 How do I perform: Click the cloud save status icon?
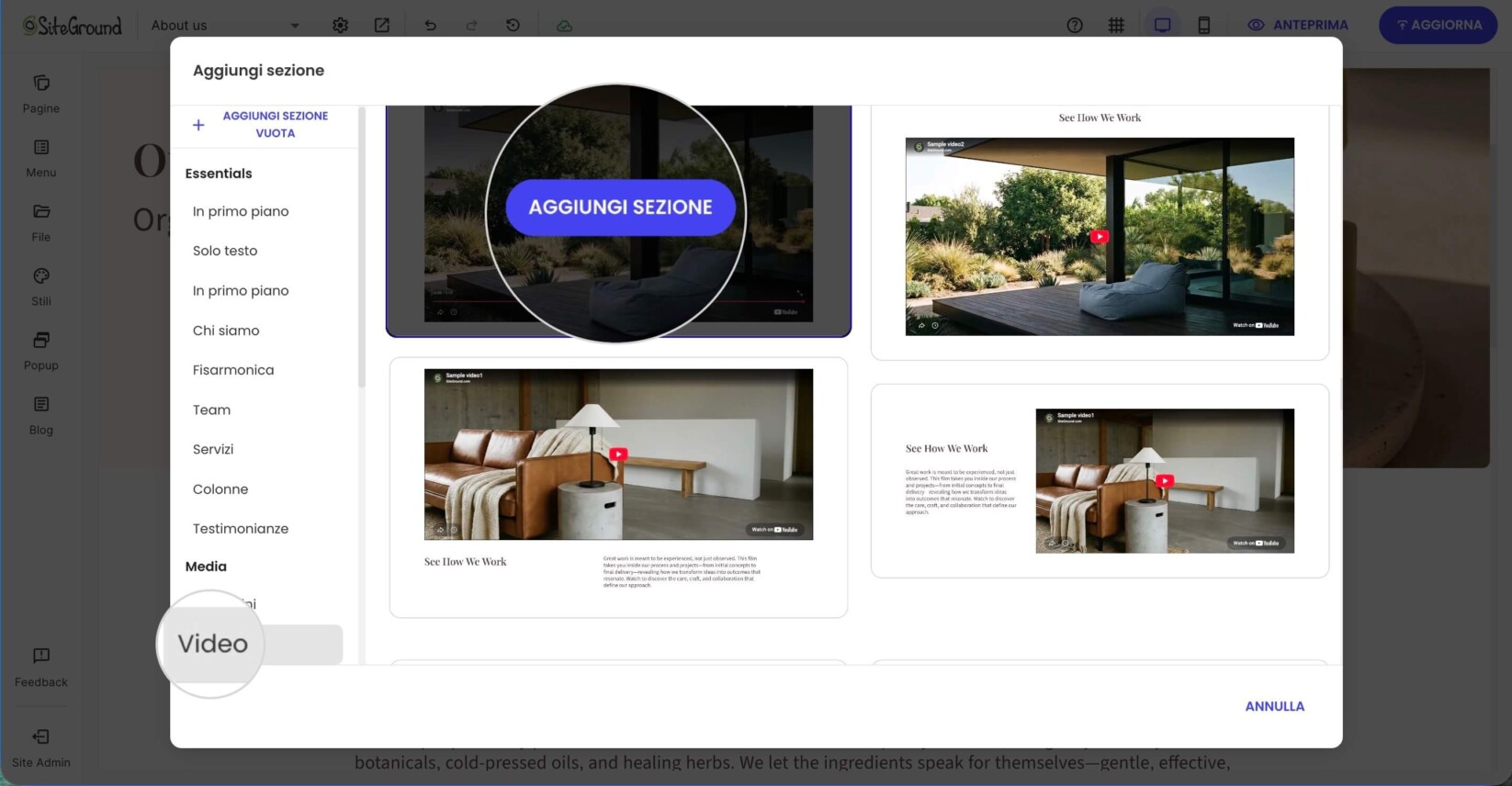coord(564,26)
